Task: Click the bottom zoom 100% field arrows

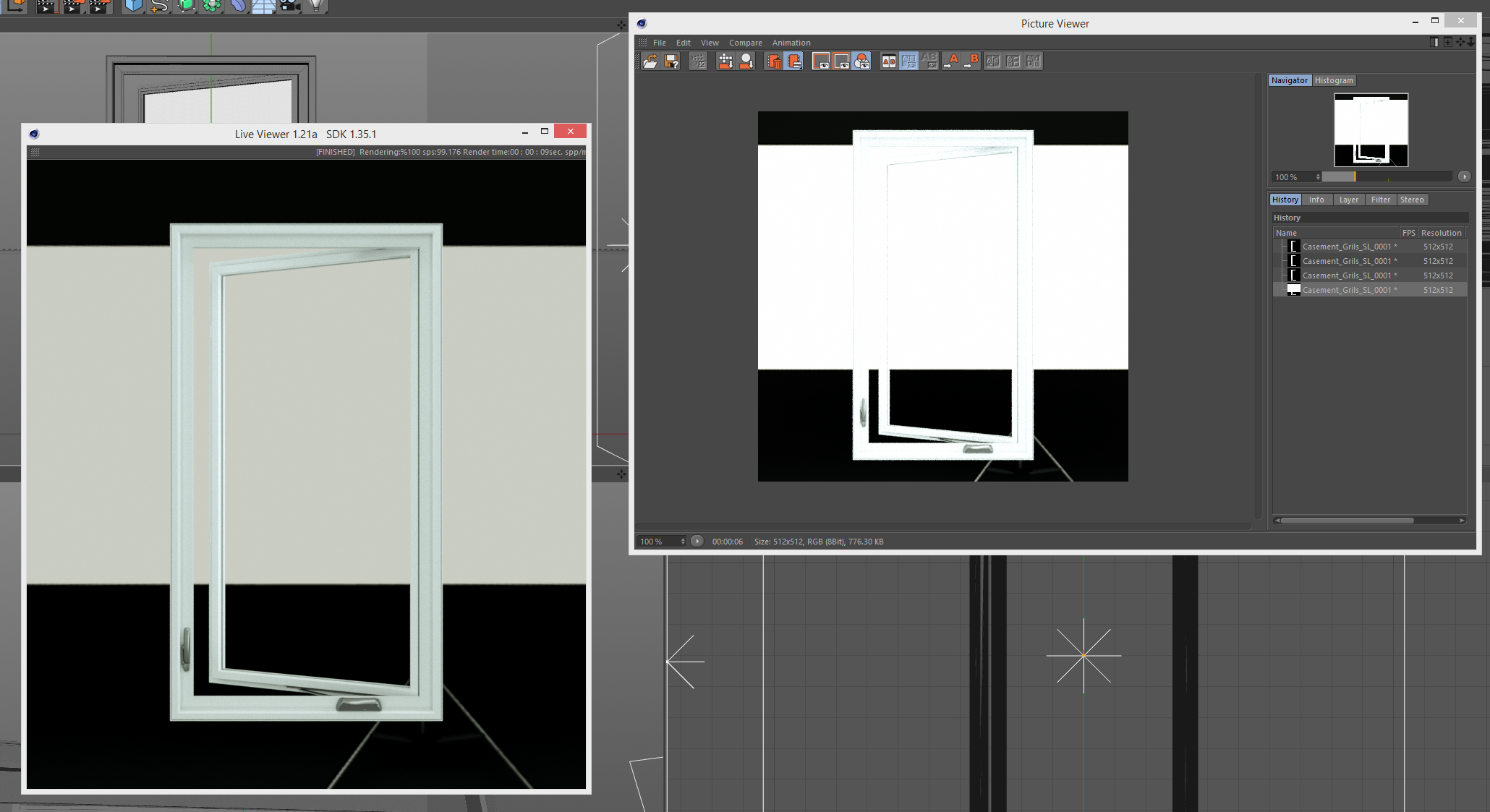Action: [x=682, y=542]
